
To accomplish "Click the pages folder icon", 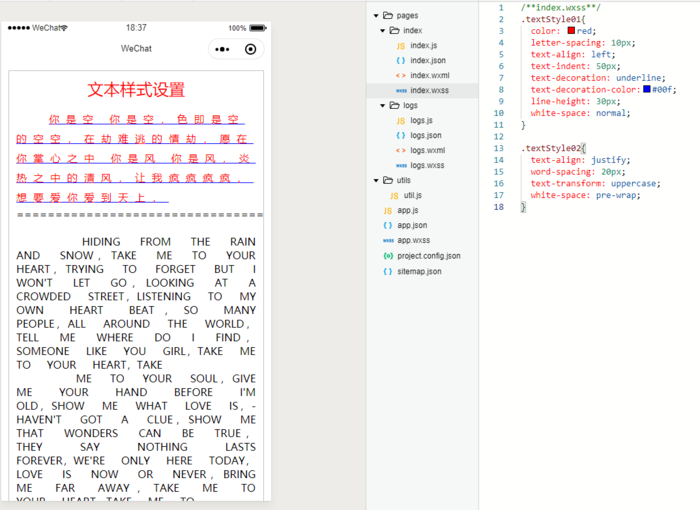I will coord(388,16).
